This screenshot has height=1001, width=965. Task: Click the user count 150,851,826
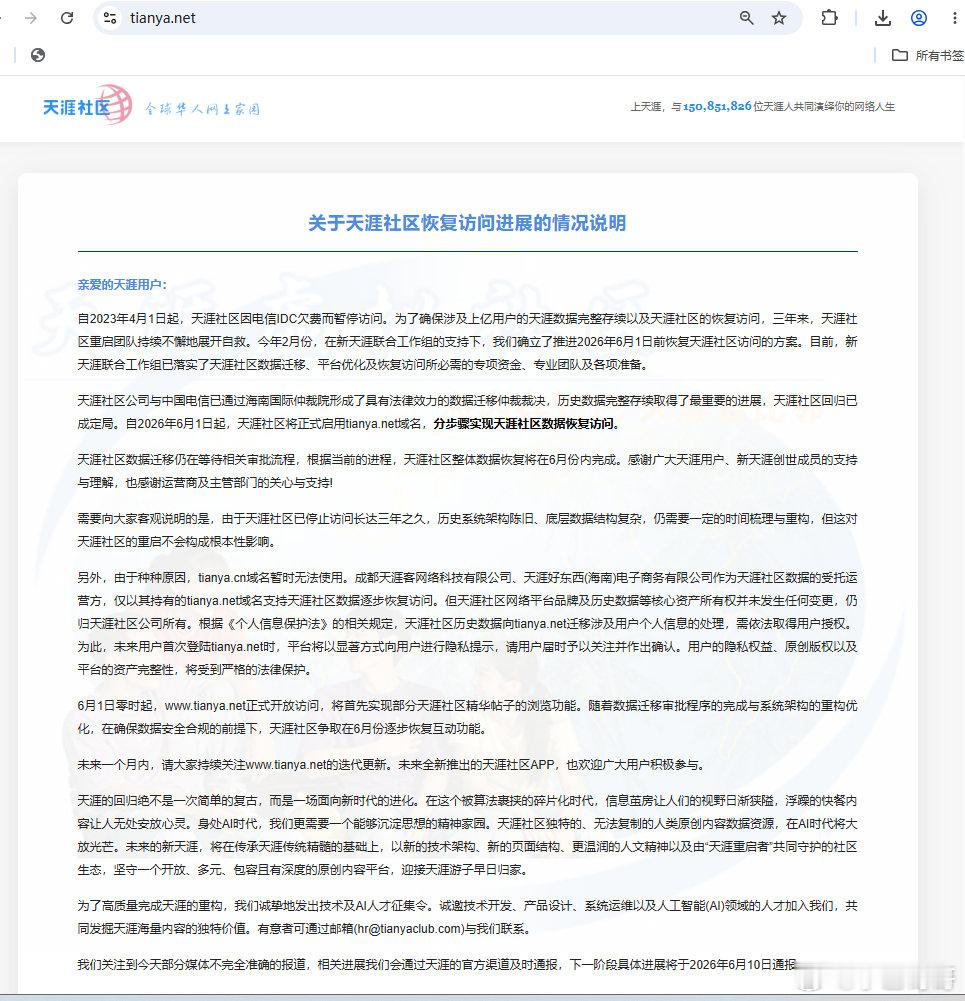click(717, 106)
